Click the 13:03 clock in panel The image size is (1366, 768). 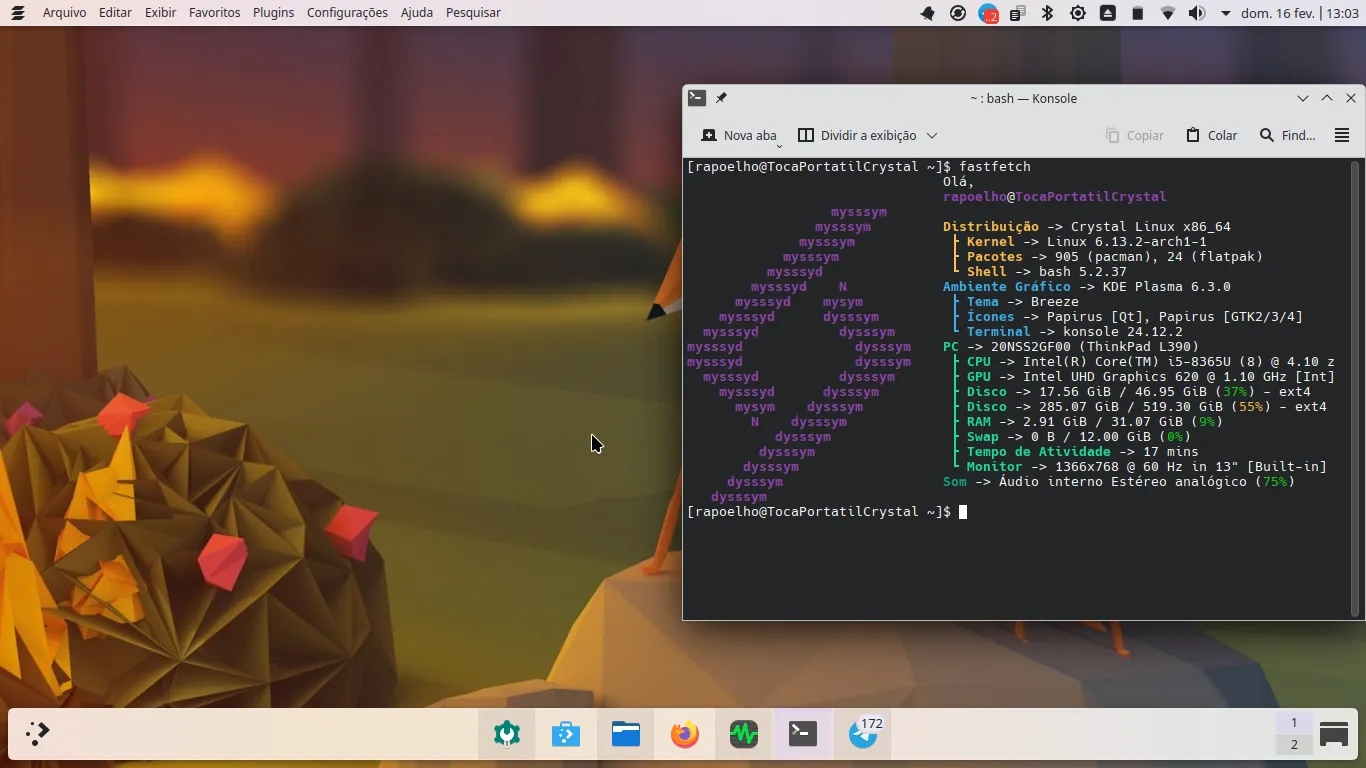1342,13
